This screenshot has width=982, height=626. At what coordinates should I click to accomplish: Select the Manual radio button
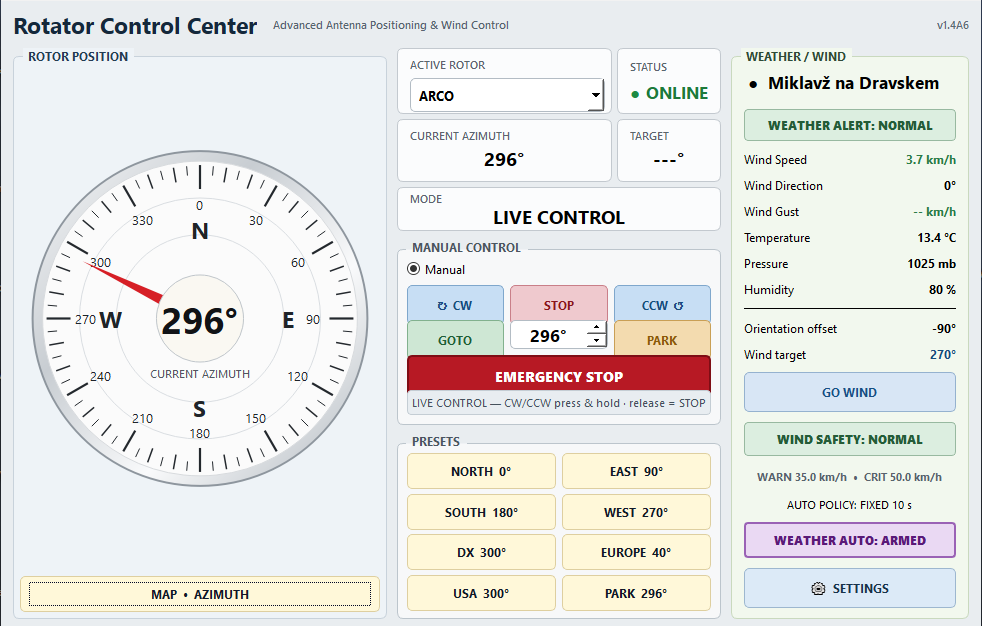pos(414,269)
